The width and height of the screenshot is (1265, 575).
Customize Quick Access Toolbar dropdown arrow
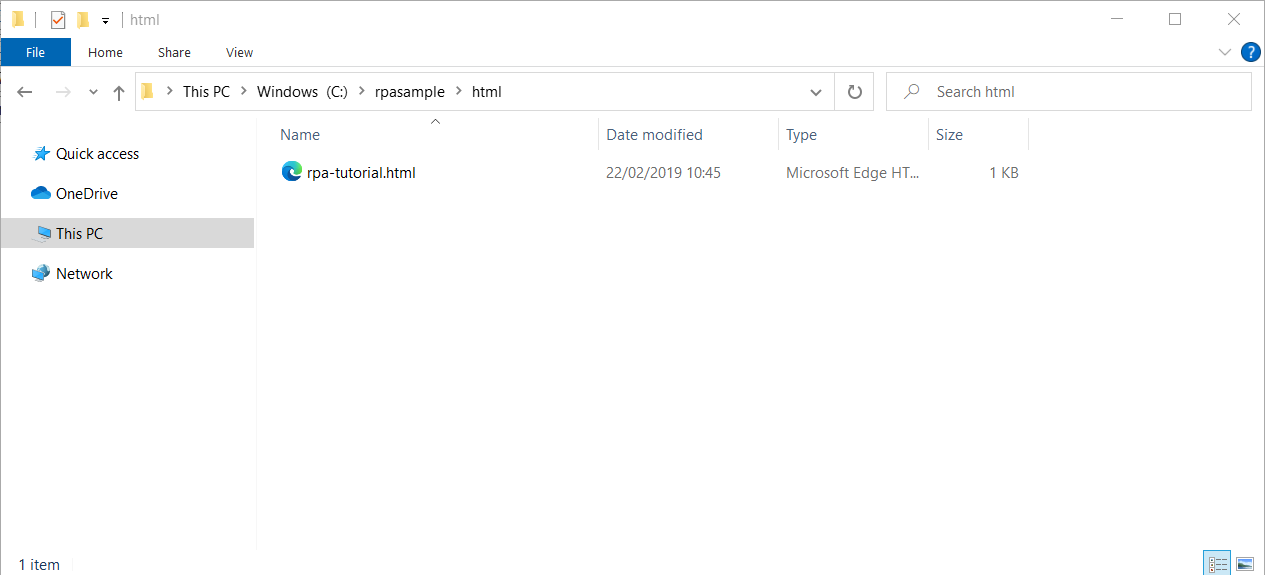(105, 21)
